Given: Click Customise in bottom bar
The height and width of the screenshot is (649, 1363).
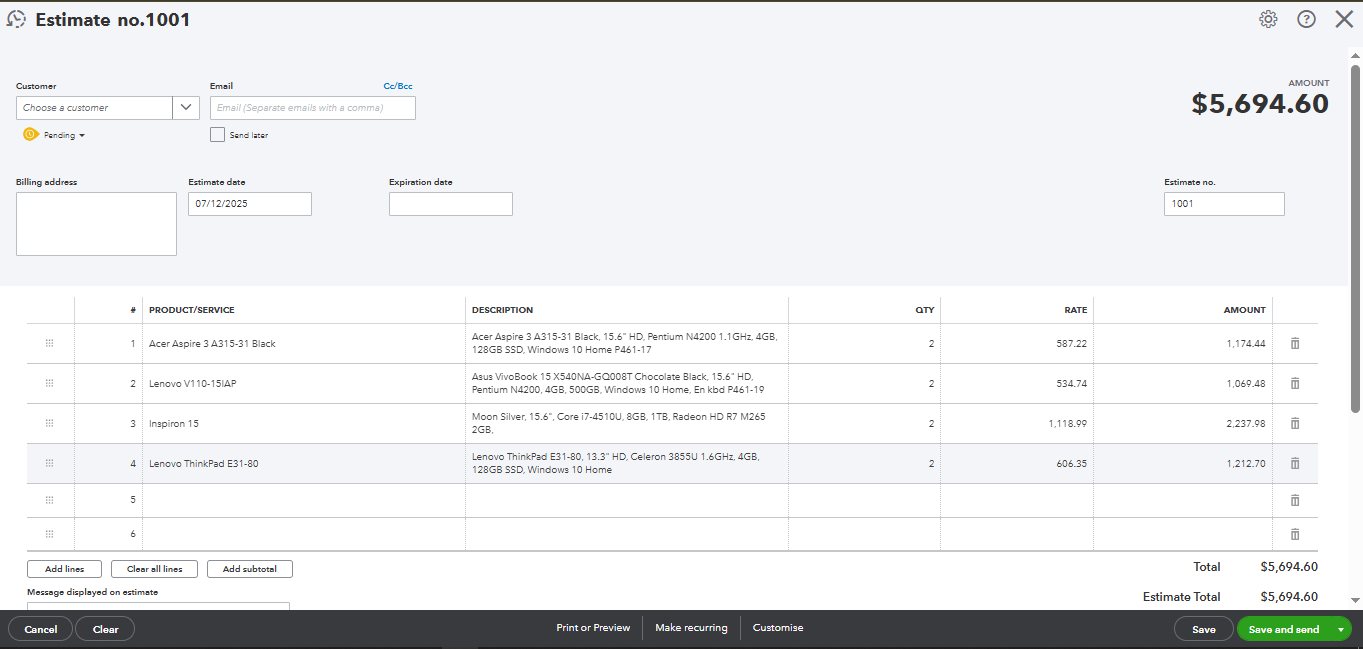Looking at the screenshot, I should [x=778, y=628].
